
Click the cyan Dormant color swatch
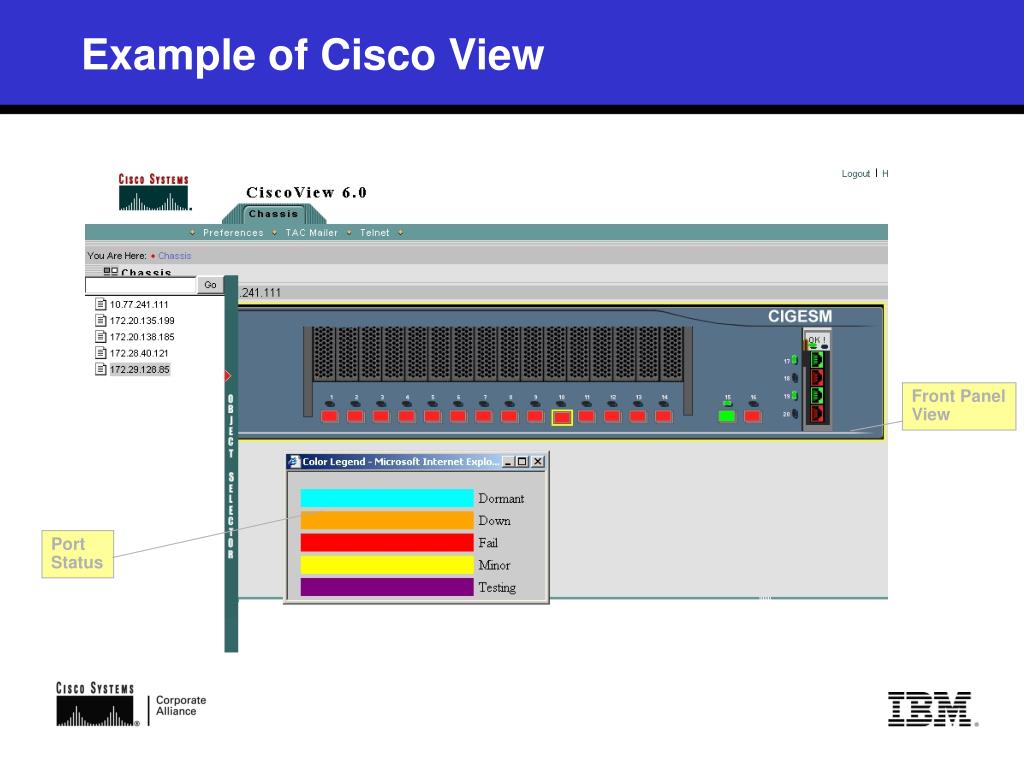pyautogui.click(x=387, y=498)
